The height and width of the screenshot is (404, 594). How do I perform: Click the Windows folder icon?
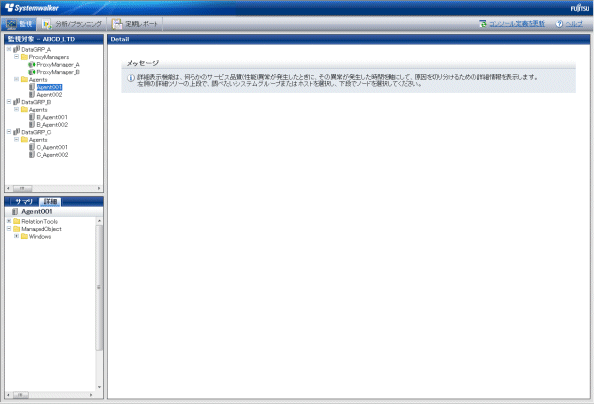24,236
